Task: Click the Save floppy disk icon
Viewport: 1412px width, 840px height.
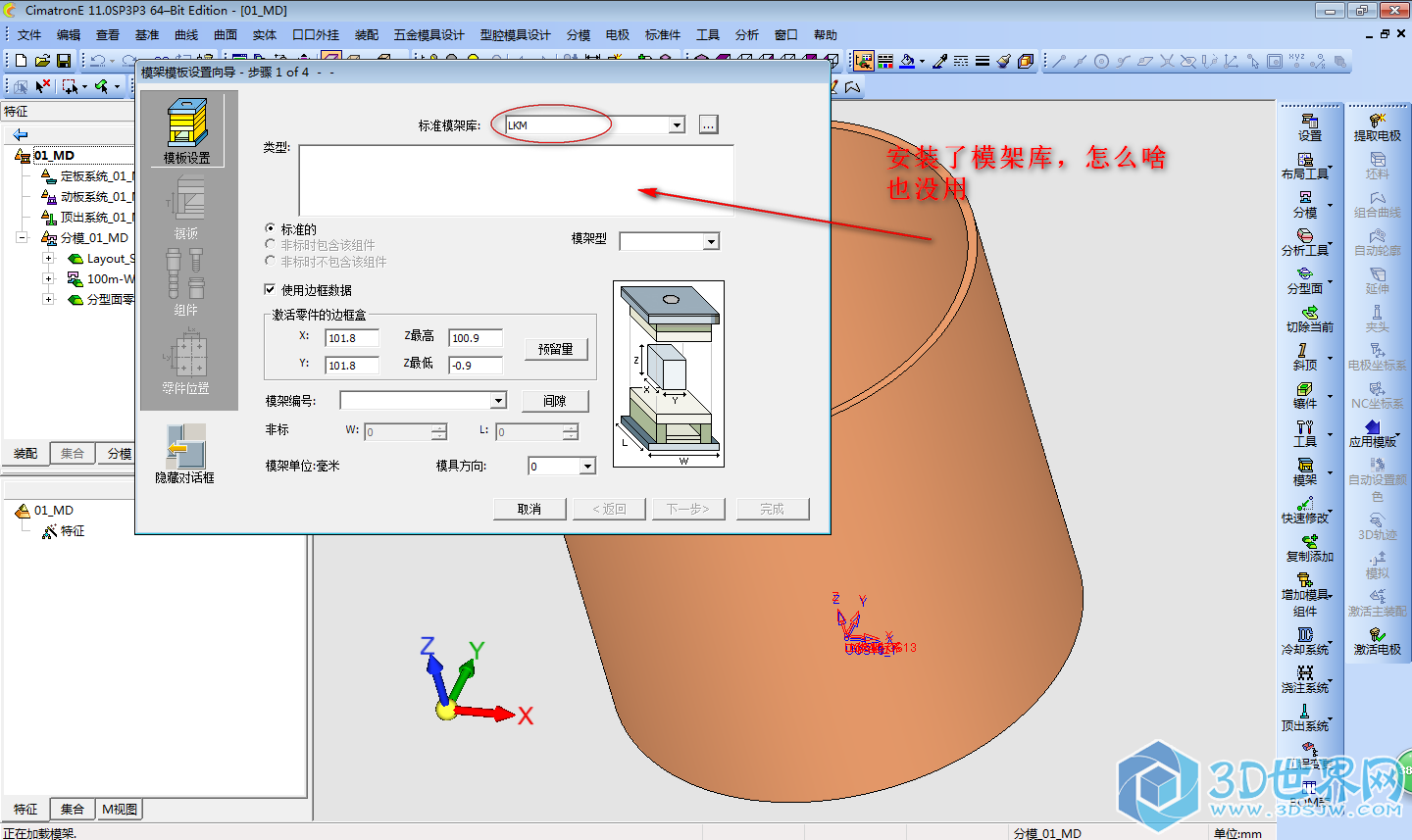Action: click(x=63, y=61)
